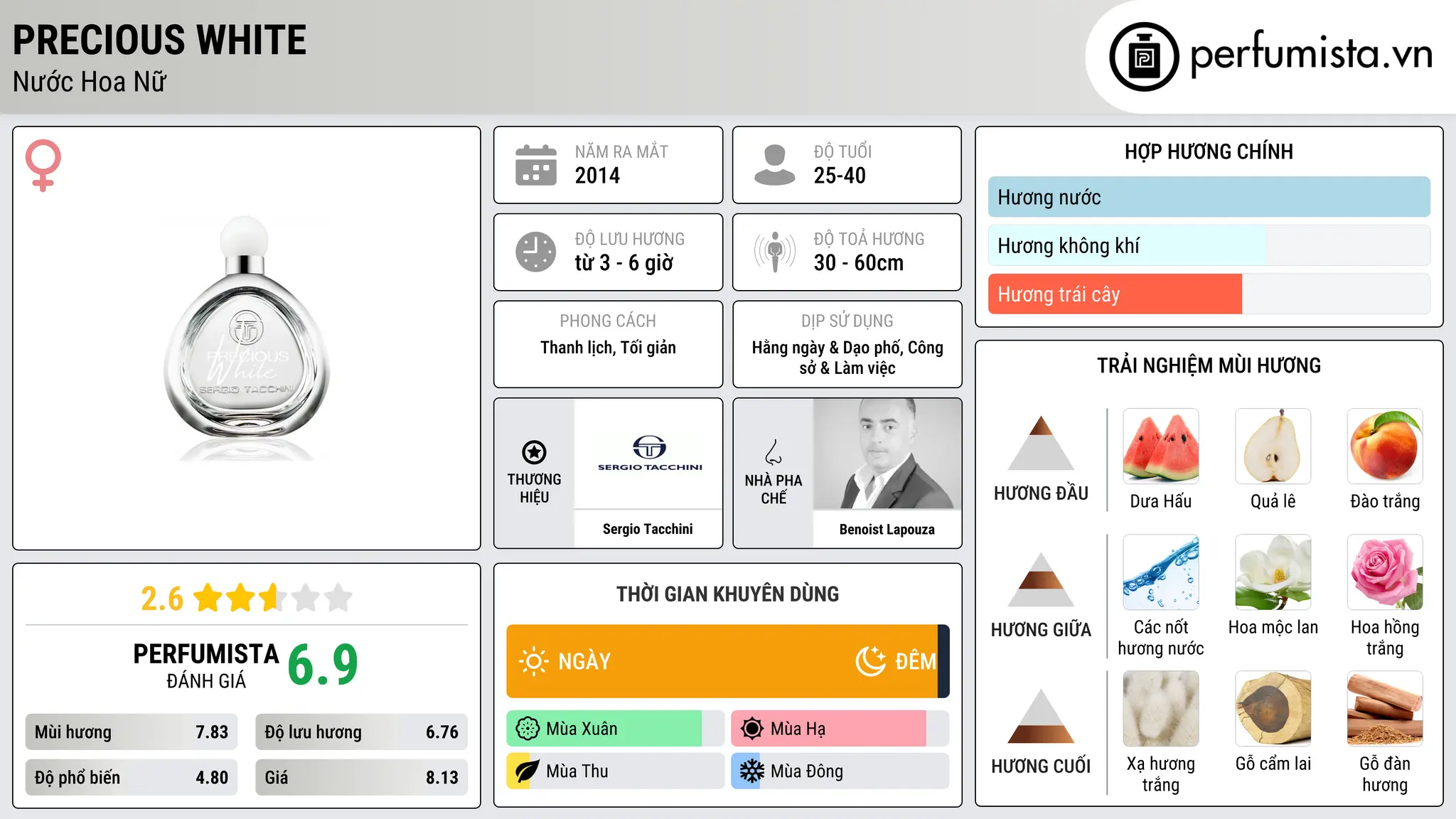Click the style text Thanh lịch, Tối giản
This screenshot has height=819, width=1456.
click(608, 348)
